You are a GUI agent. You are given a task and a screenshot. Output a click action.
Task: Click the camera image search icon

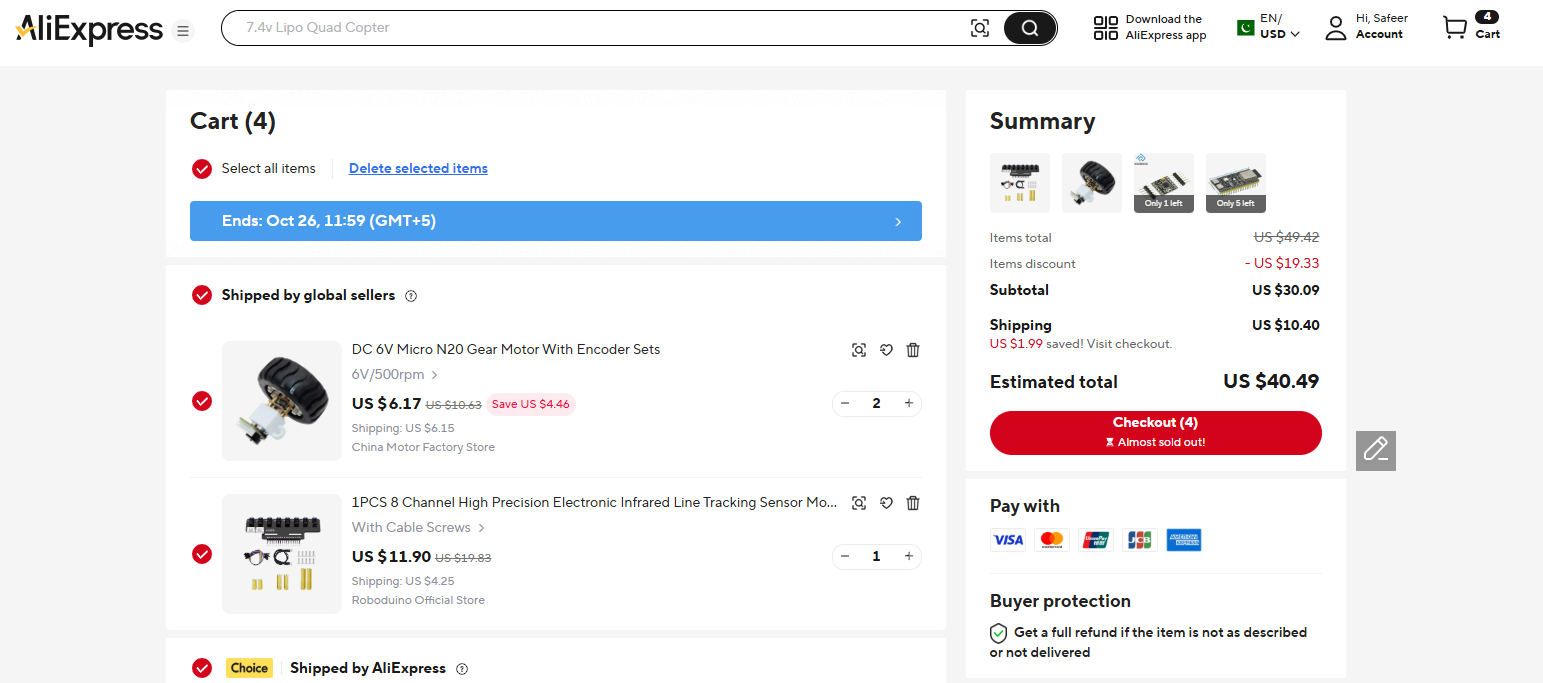980,28
